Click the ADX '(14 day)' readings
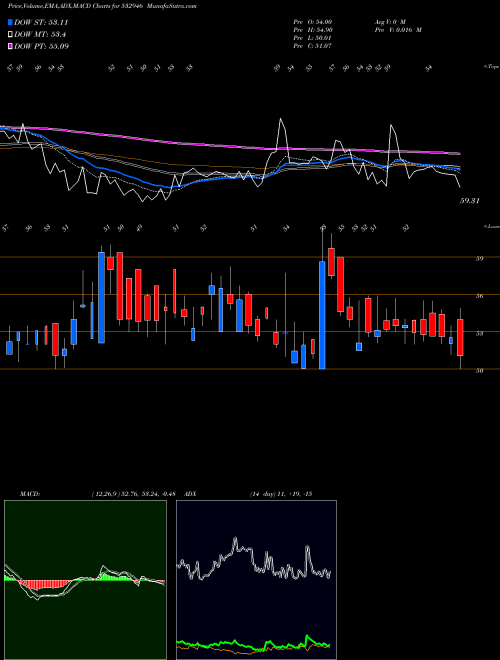Image resolution: width=500 pixels, height=660 pixels. pyautogui.click(x=281, y=494)
